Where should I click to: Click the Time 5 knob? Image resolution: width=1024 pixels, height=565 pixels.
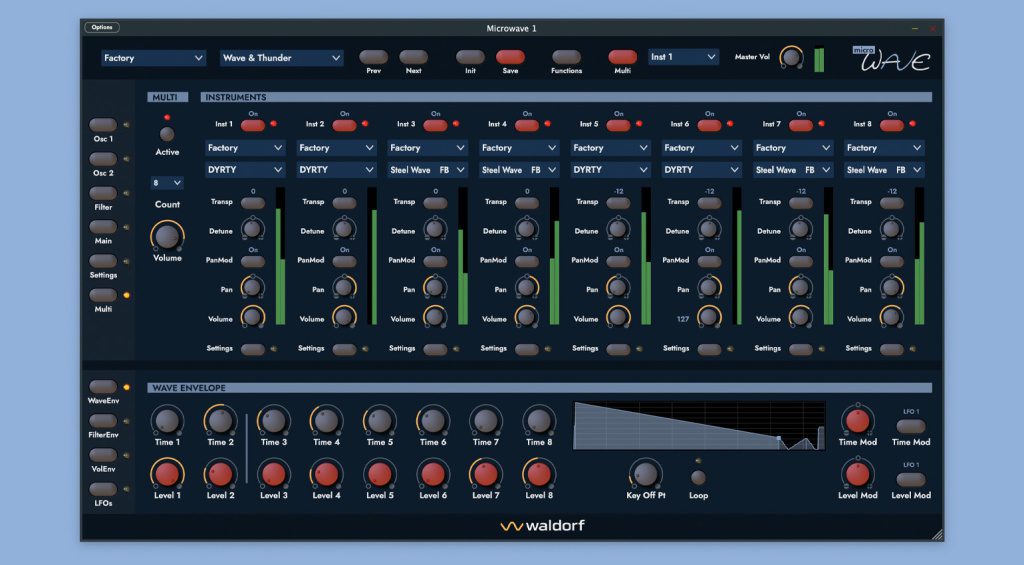pos(380,421)
